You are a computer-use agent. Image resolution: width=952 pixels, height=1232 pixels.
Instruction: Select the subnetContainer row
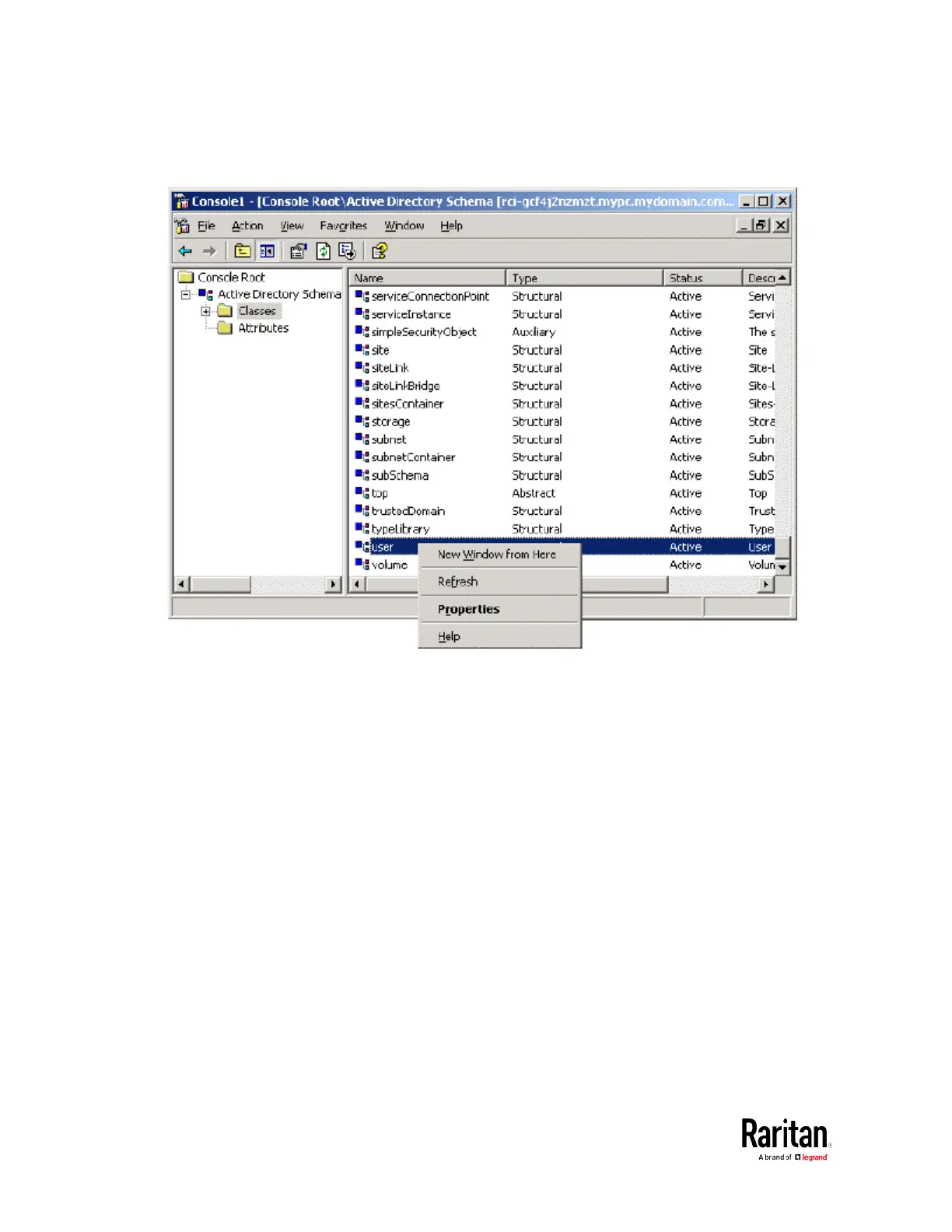(565, 457)
